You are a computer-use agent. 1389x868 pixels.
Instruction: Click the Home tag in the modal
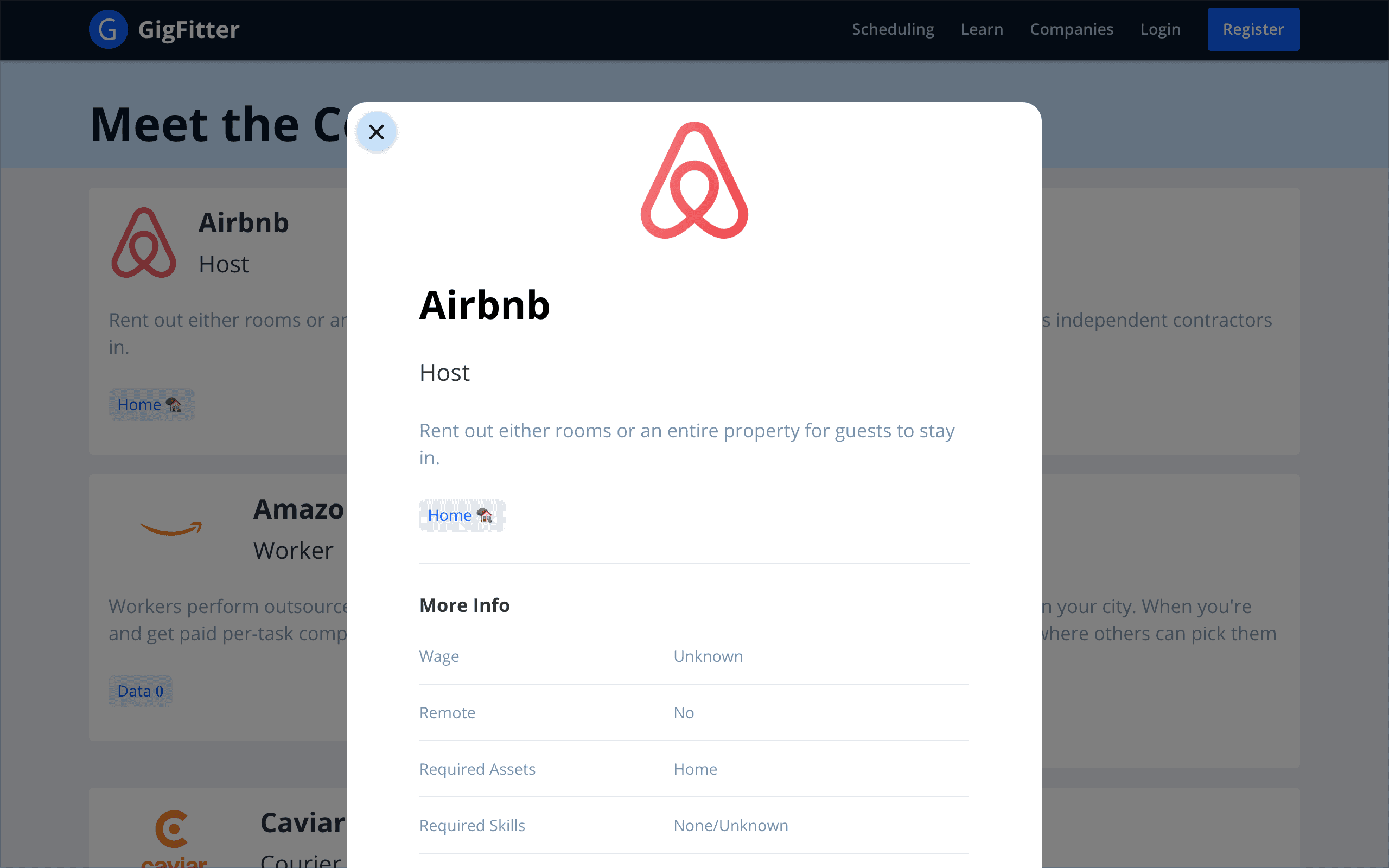coord(462,515)
